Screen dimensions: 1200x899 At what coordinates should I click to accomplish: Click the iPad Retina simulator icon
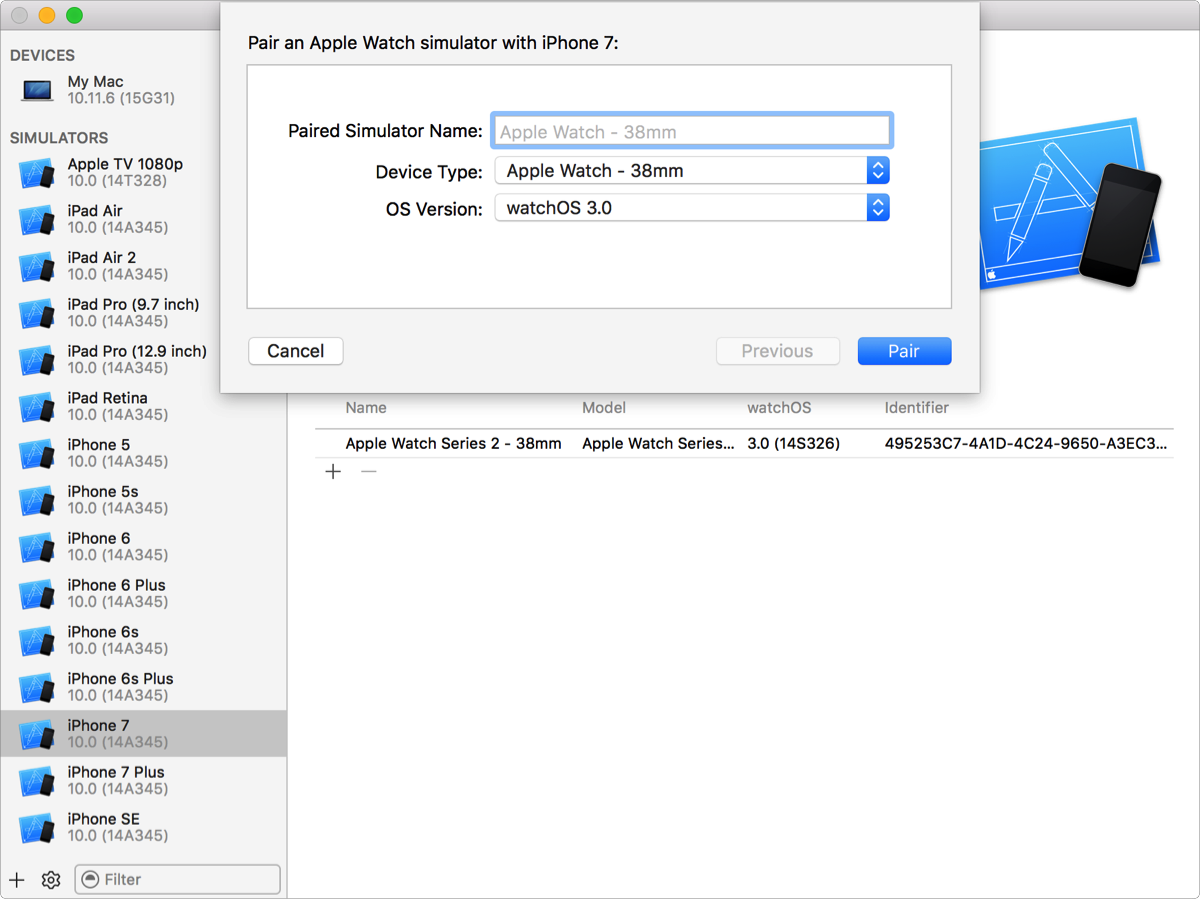36,407
